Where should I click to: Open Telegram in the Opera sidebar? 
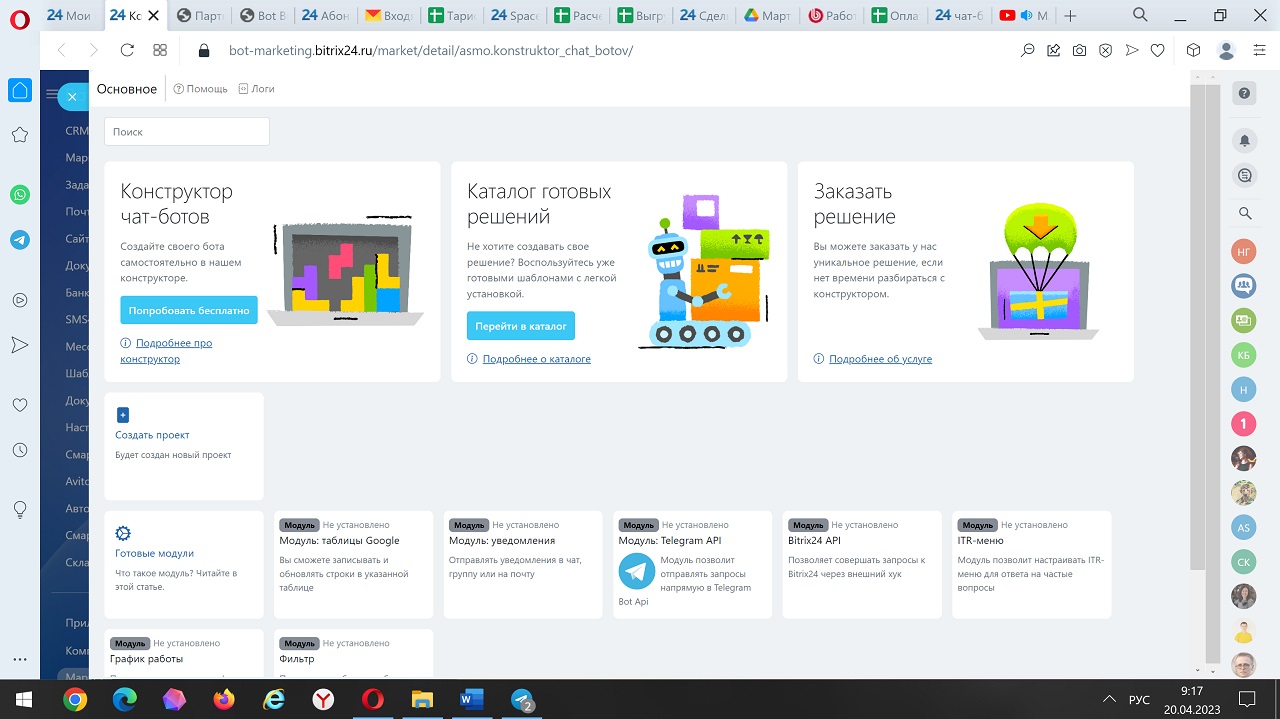(x=20, y=240)
